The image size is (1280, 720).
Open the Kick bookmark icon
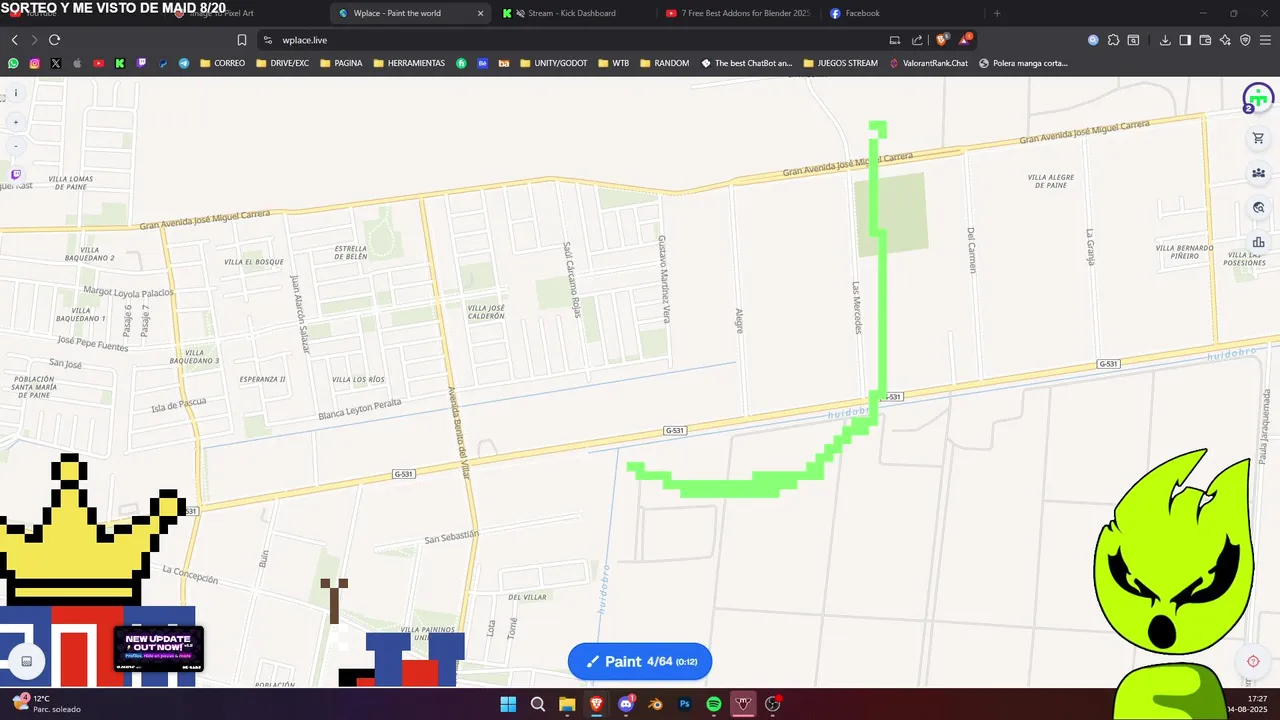tap(120, 63)
